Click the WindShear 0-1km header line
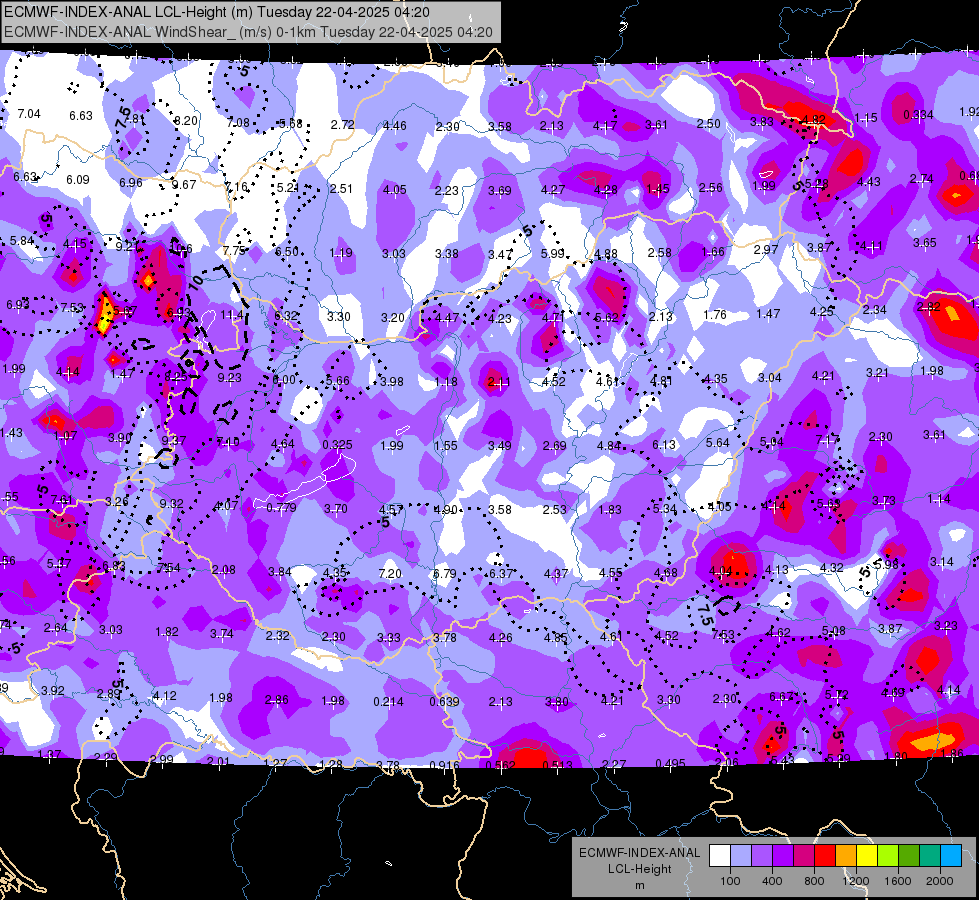 pos(248,32)
